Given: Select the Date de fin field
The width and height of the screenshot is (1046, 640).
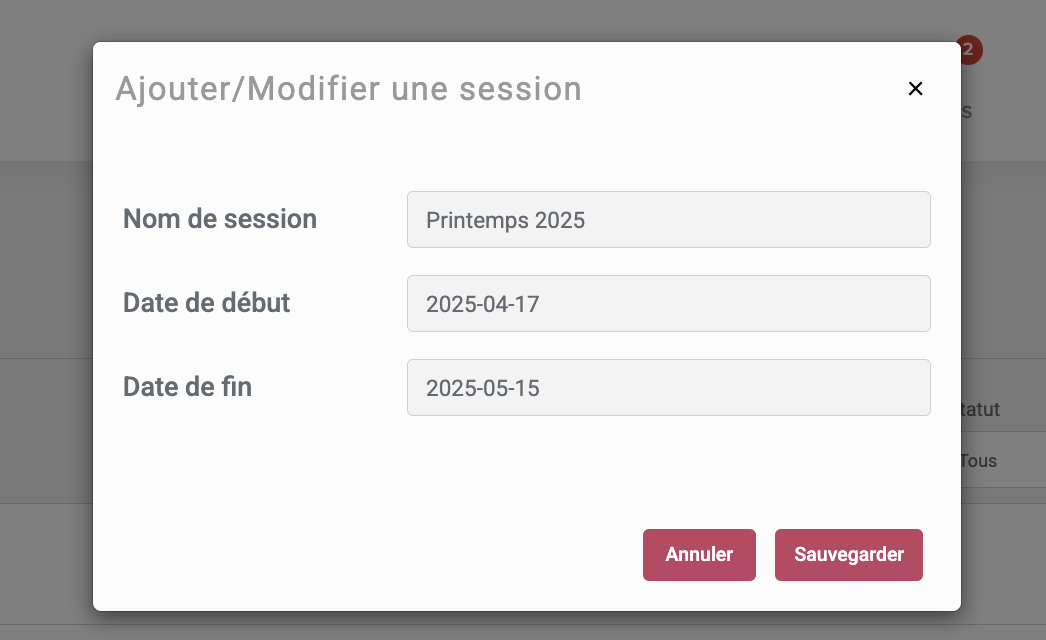Looking at the screenshot, I should (x=668, y=388).
